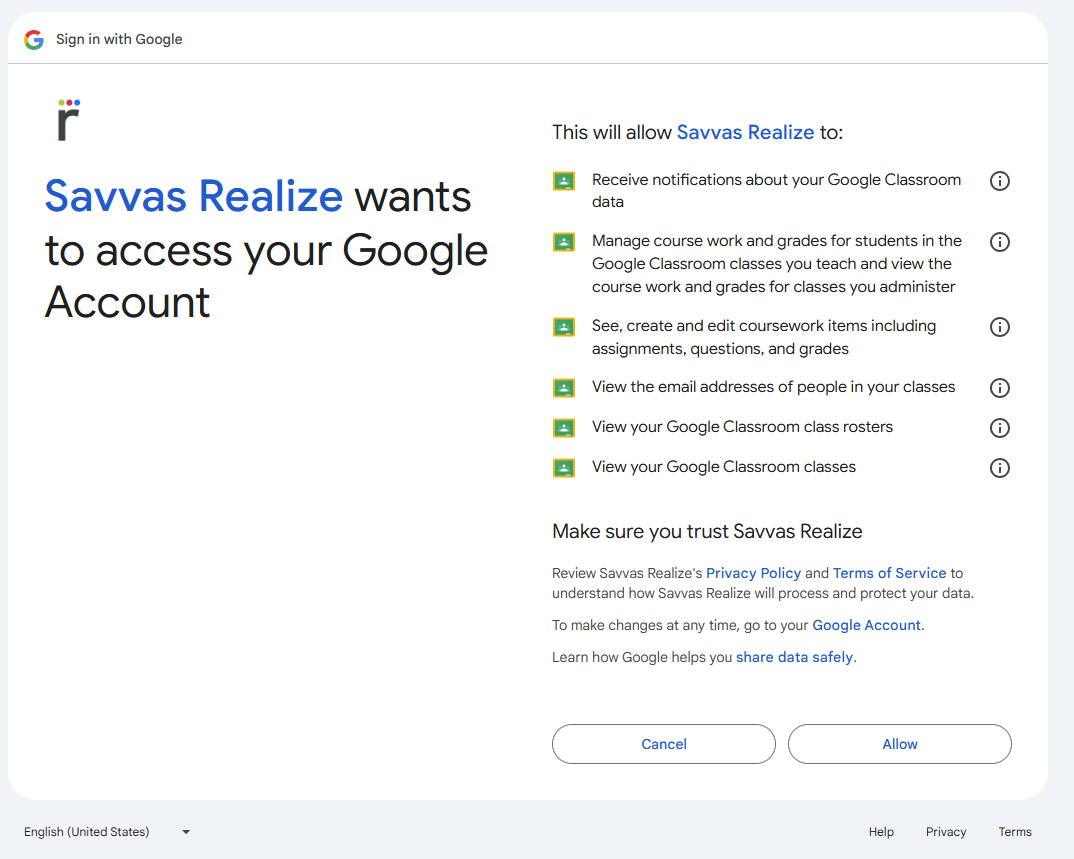Show info for coursework items permission
The image size is (1074, 859).
pyautogui.click(x=999, y=327)
